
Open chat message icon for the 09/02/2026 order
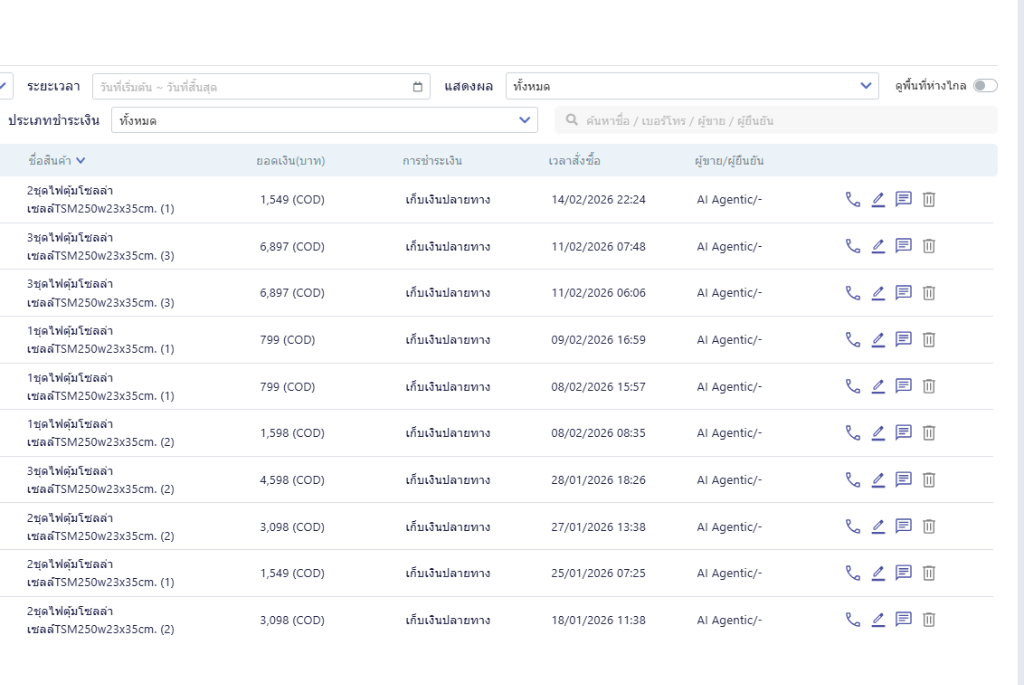(904, 340)
